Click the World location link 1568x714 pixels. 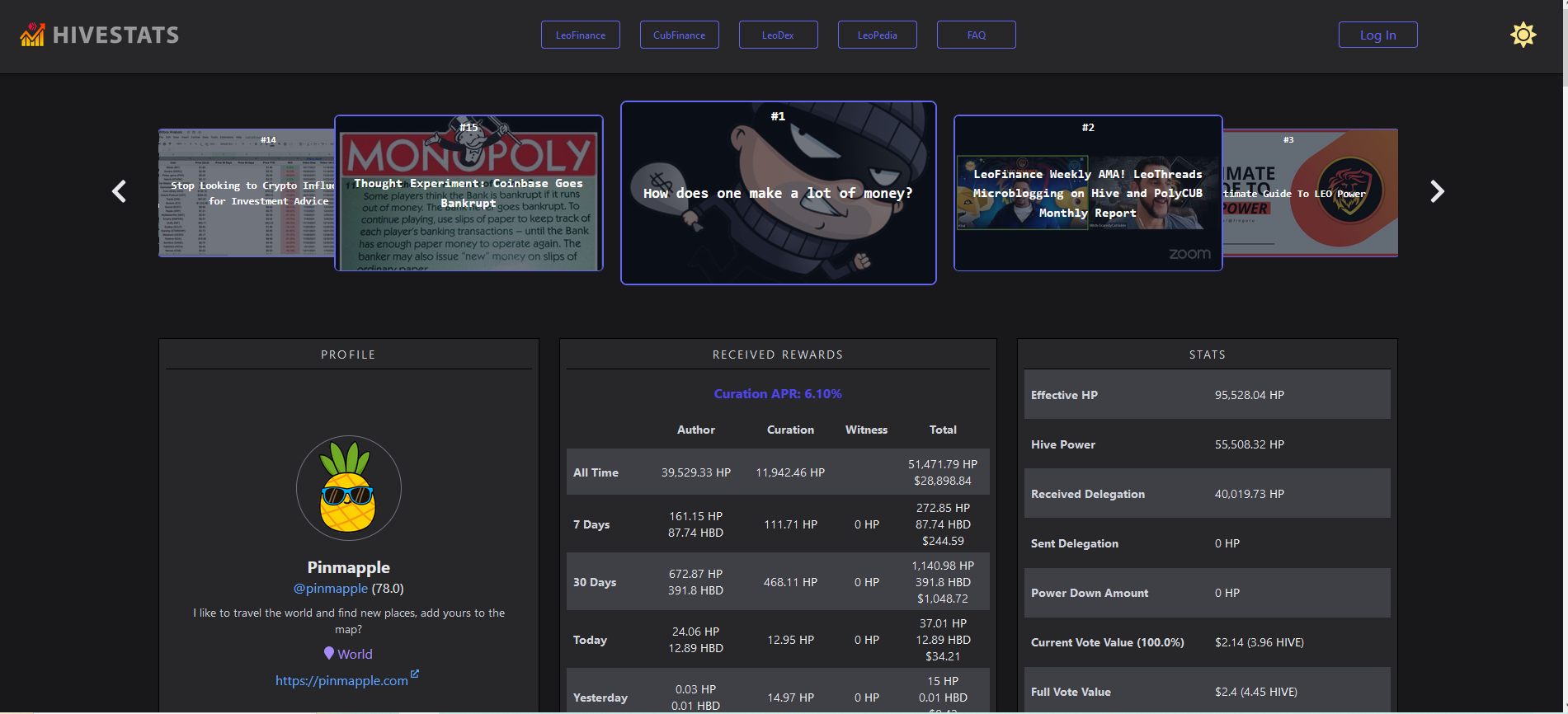pyautogui.click(x=355, y=654)
